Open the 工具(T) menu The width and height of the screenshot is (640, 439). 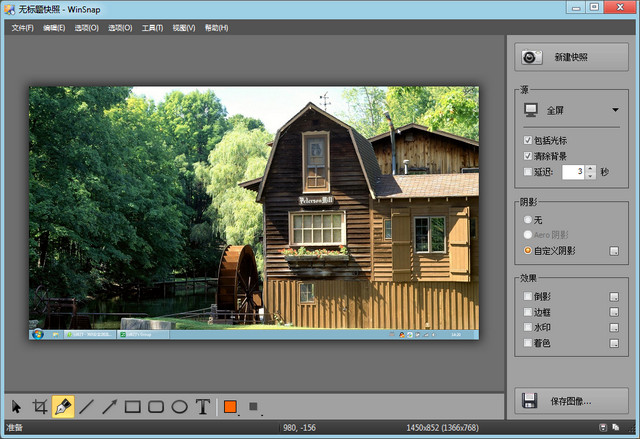(152, 28)
